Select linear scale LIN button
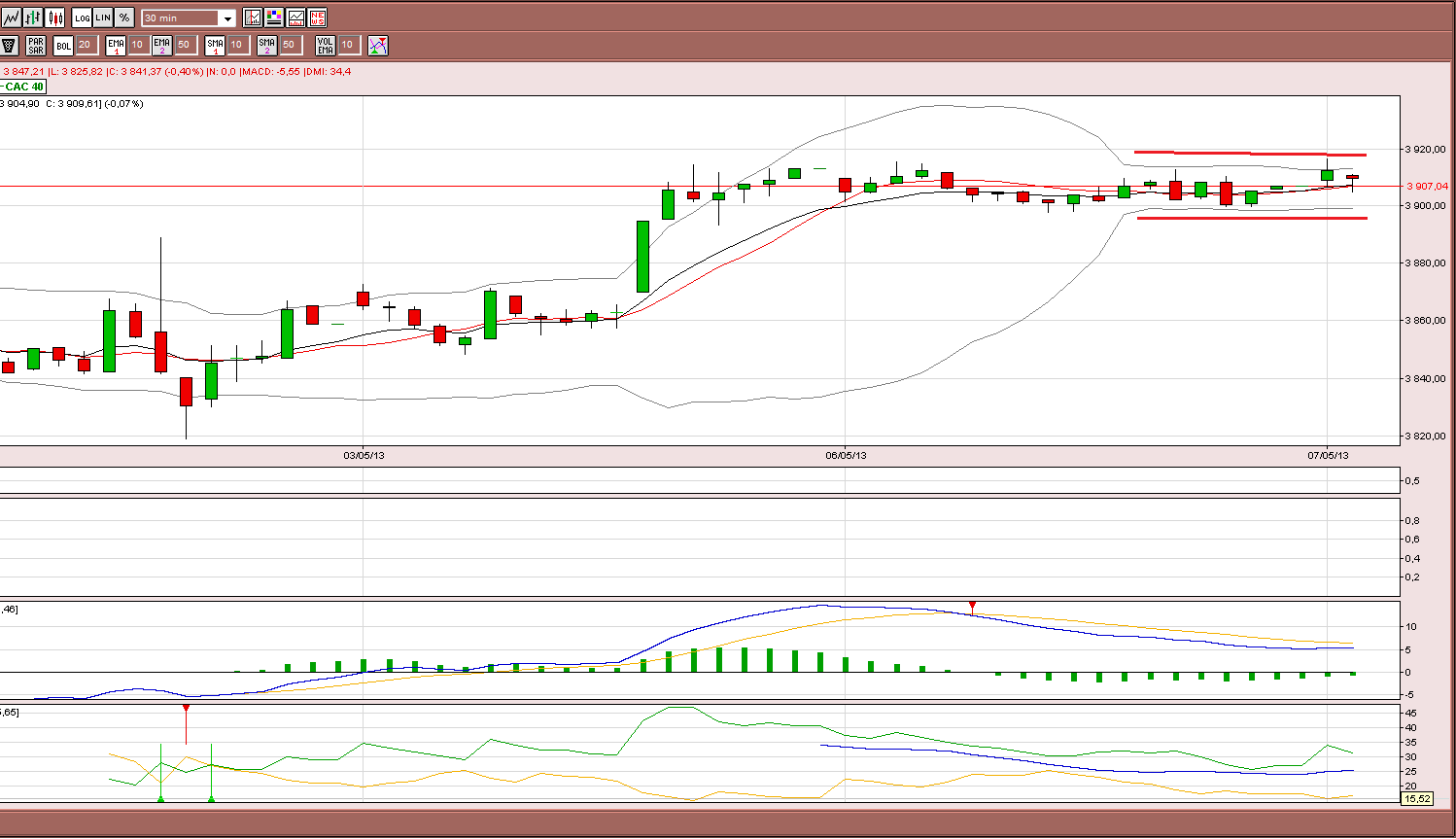The width and height of the screenshot is (1456, 839). [x=103, y=17]
